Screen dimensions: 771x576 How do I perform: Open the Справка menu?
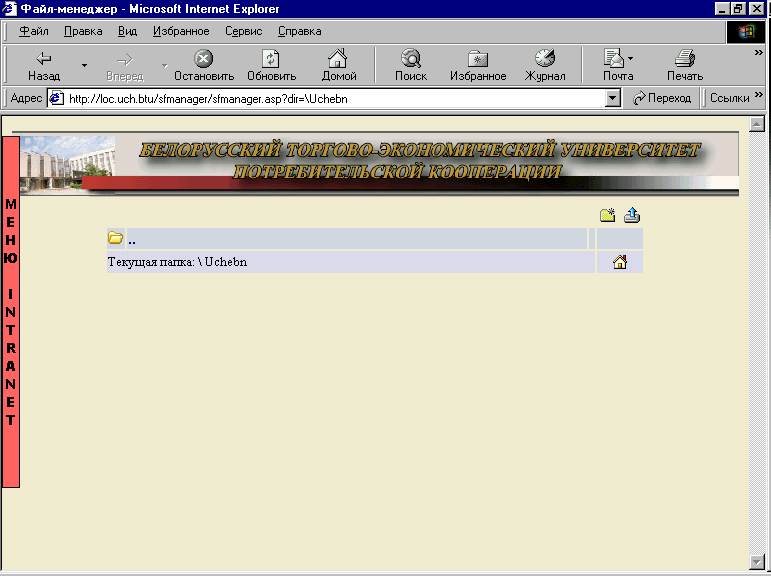pyautogui.click(x=299, y=31)
